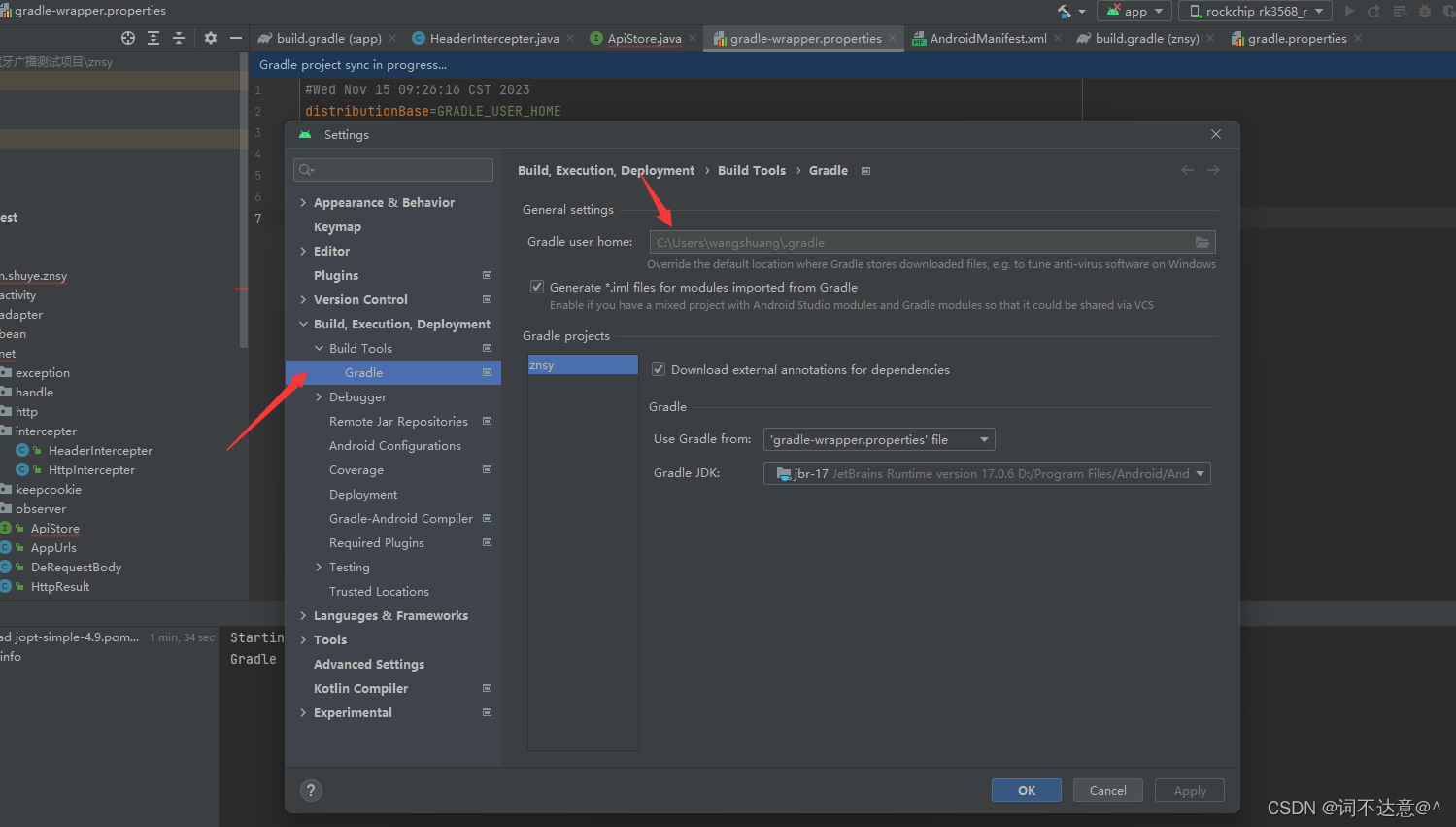Click Apply in the Settings dialog

pos(1189,790)
